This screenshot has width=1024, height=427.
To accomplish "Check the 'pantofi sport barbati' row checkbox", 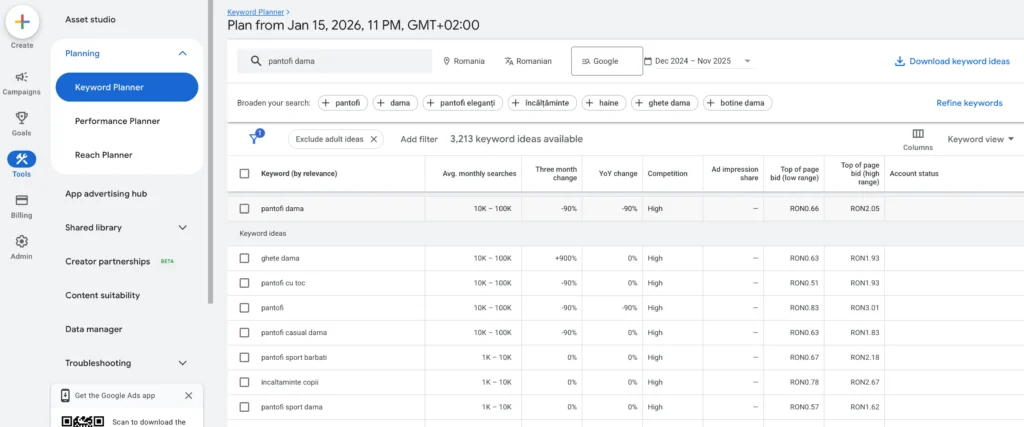I will (x=244, y=358).
